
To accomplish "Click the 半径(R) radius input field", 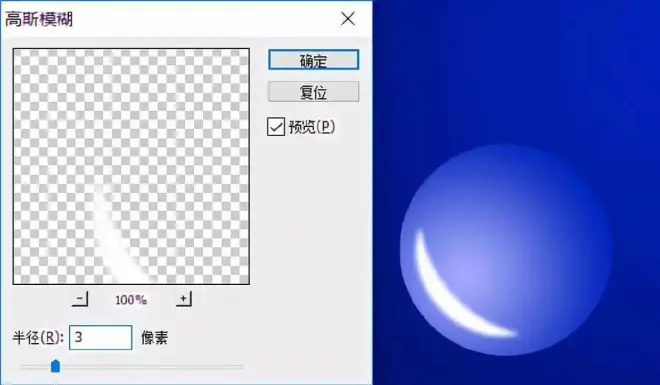I will tap(101, 337).
